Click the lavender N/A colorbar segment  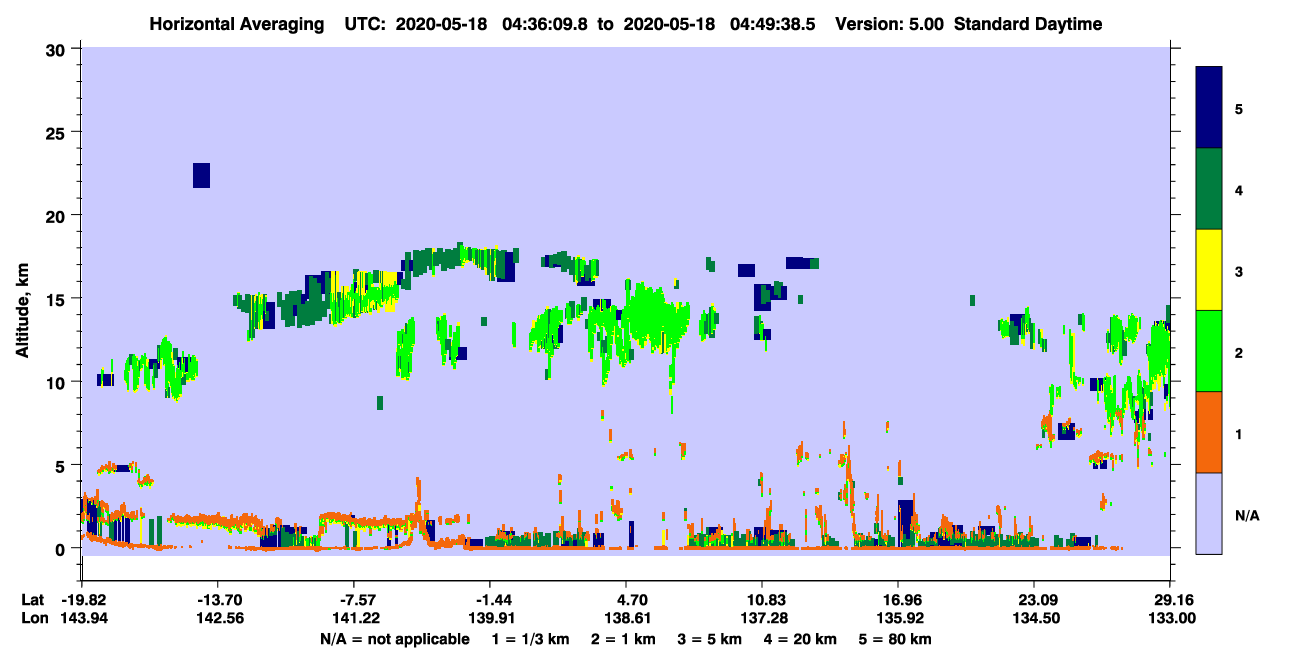click(1209, 513)
